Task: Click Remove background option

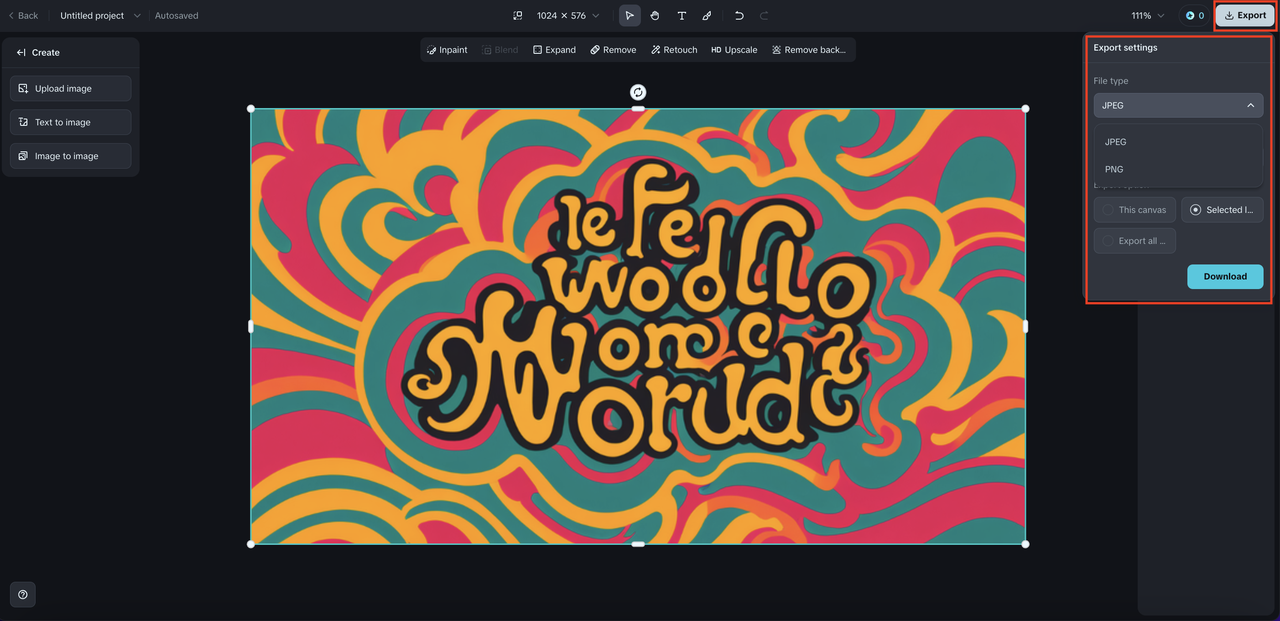Action: coord(809,50)
